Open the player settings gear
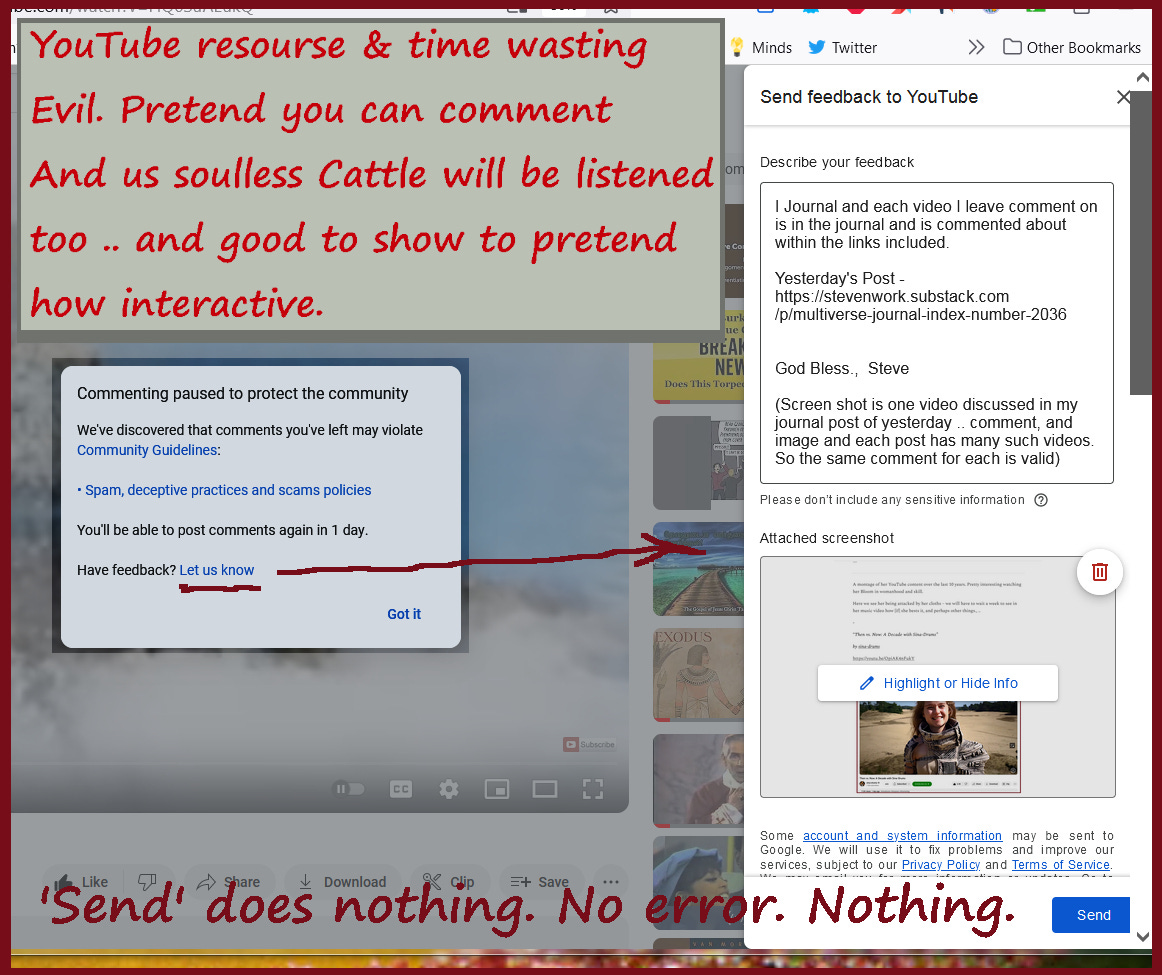 coord(448,789)
